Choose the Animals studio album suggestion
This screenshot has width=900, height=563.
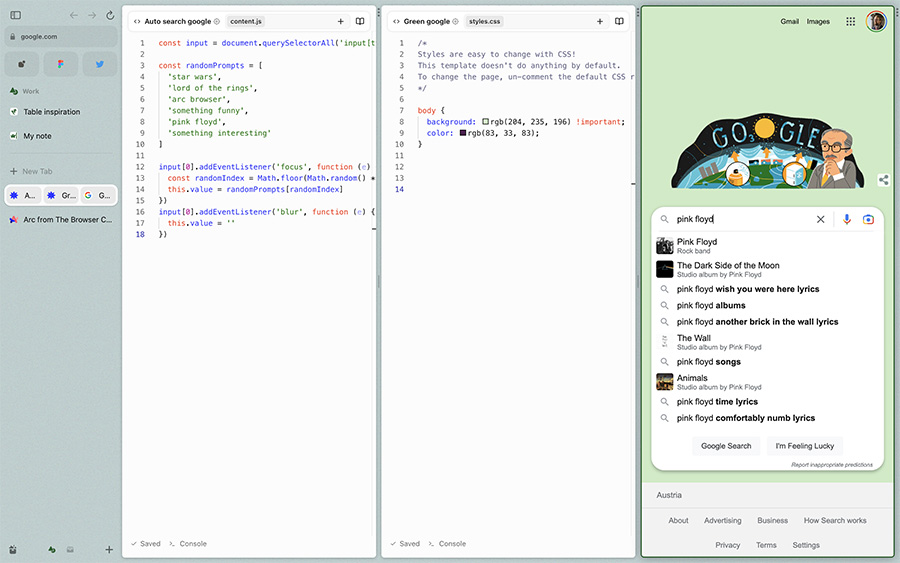click(768, 382)
